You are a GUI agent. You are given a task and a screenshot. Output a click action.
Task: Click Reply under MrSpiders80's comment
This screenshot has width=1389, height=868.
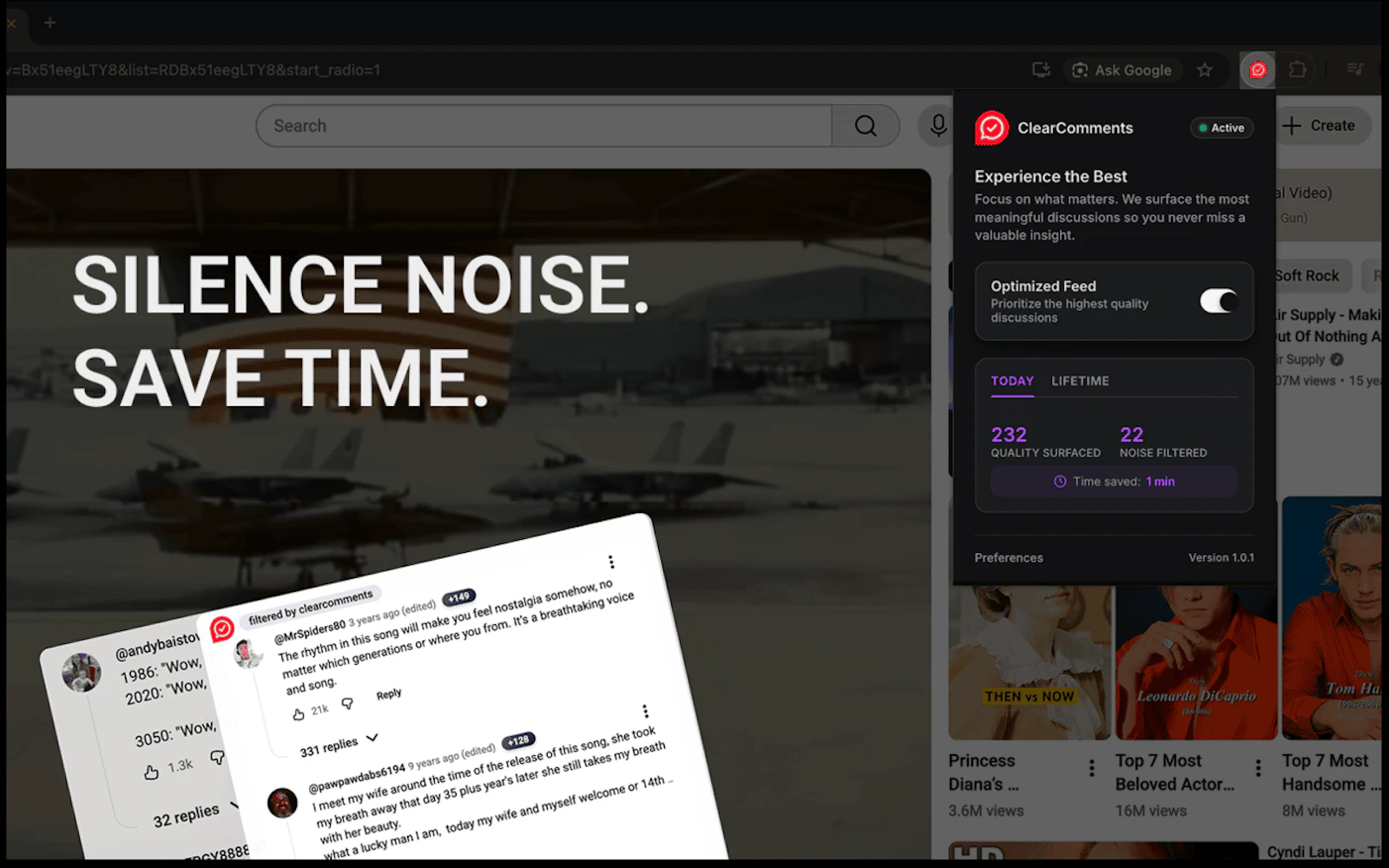pyautogui.click(x=389, y=694)
